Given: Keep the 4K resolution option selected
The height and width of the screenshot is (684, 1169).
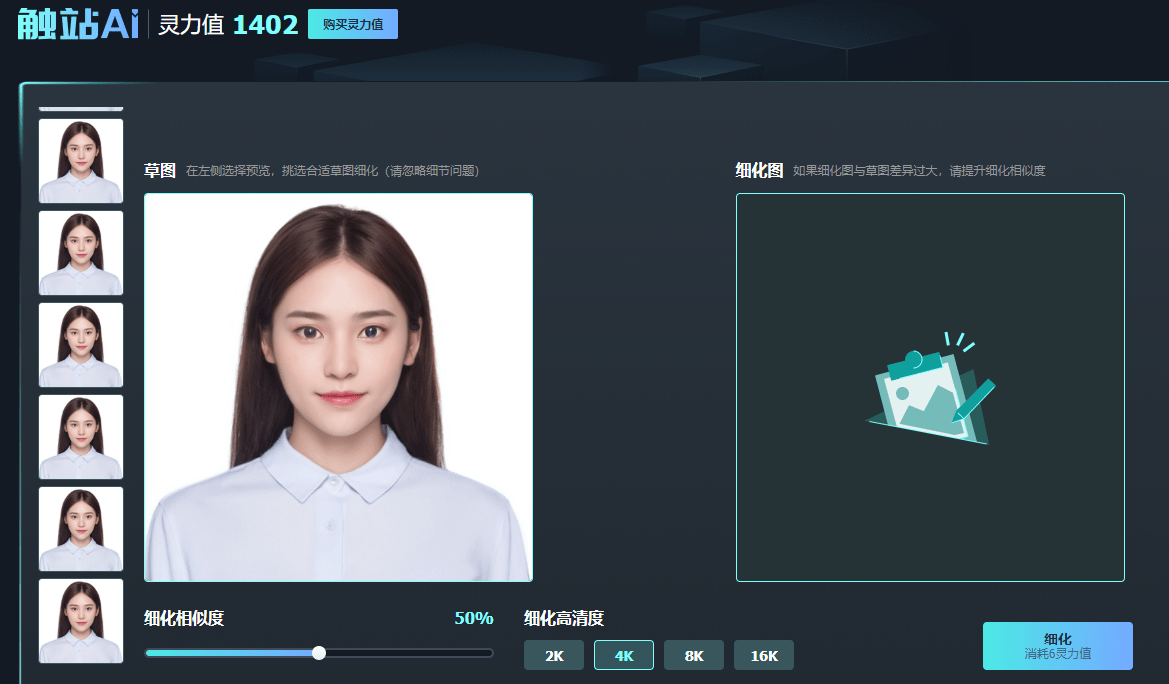Looking at the screenshot, I should [x=623, y=655].
